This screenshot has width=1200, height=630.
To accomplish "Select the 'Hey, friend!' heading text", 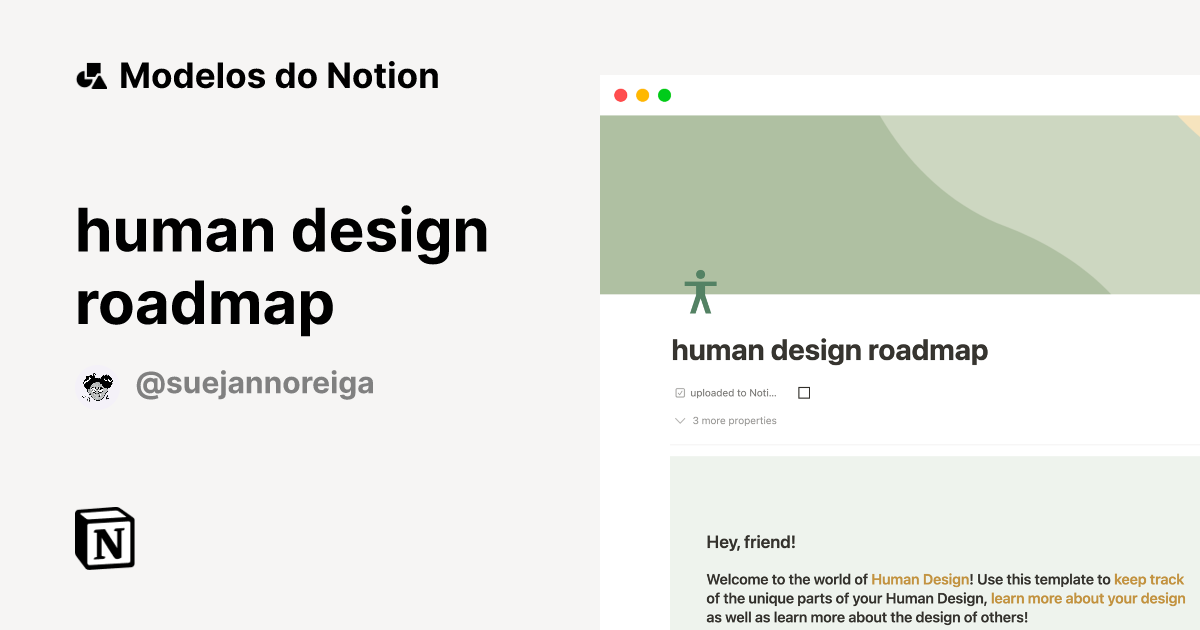I will coord(752,542).
